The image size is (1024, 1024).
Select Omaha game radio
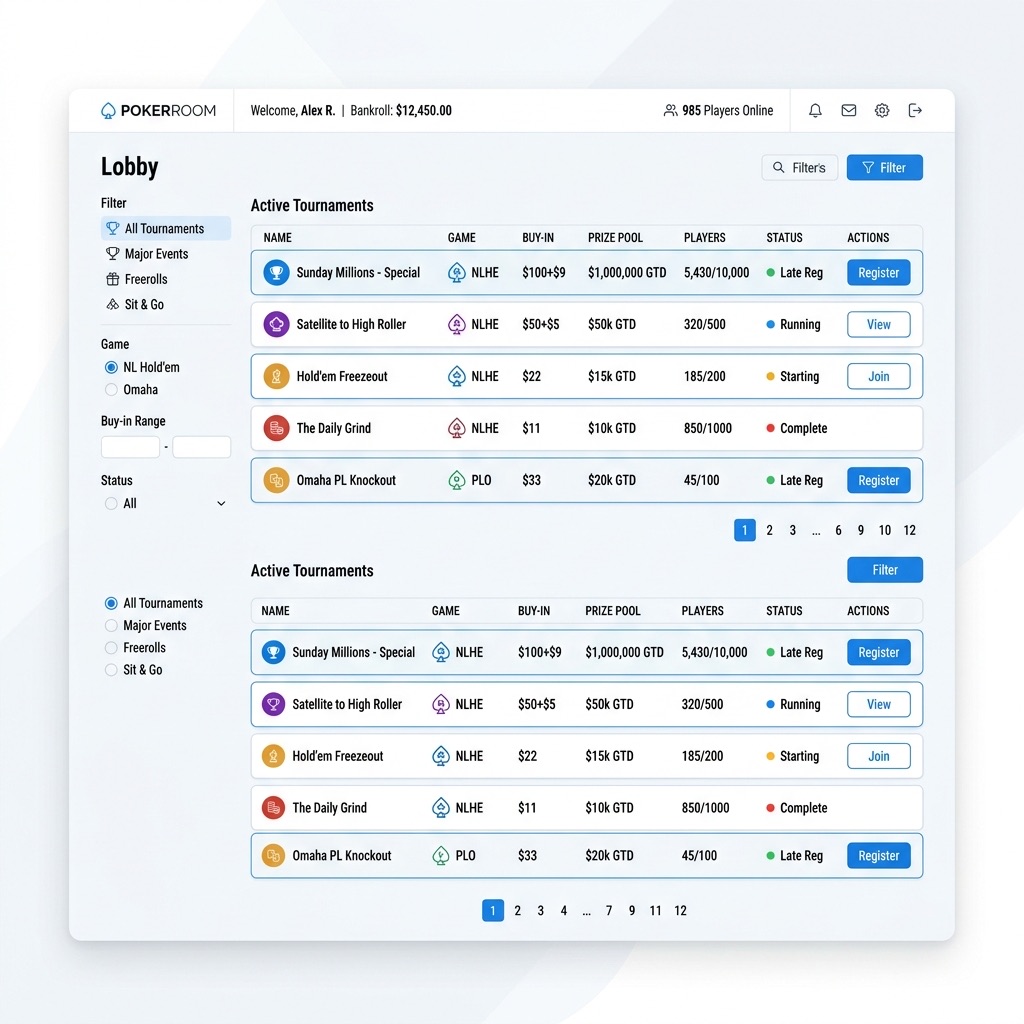tap(111, 389)
